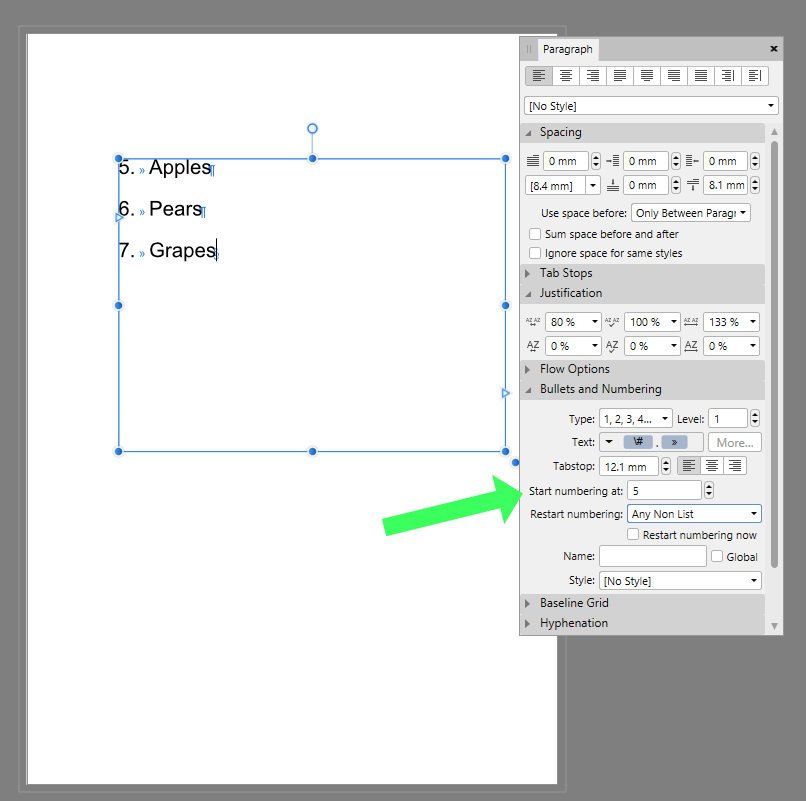Click the numbering Name input field
806x801 pixels.
[x=652, y=556]
